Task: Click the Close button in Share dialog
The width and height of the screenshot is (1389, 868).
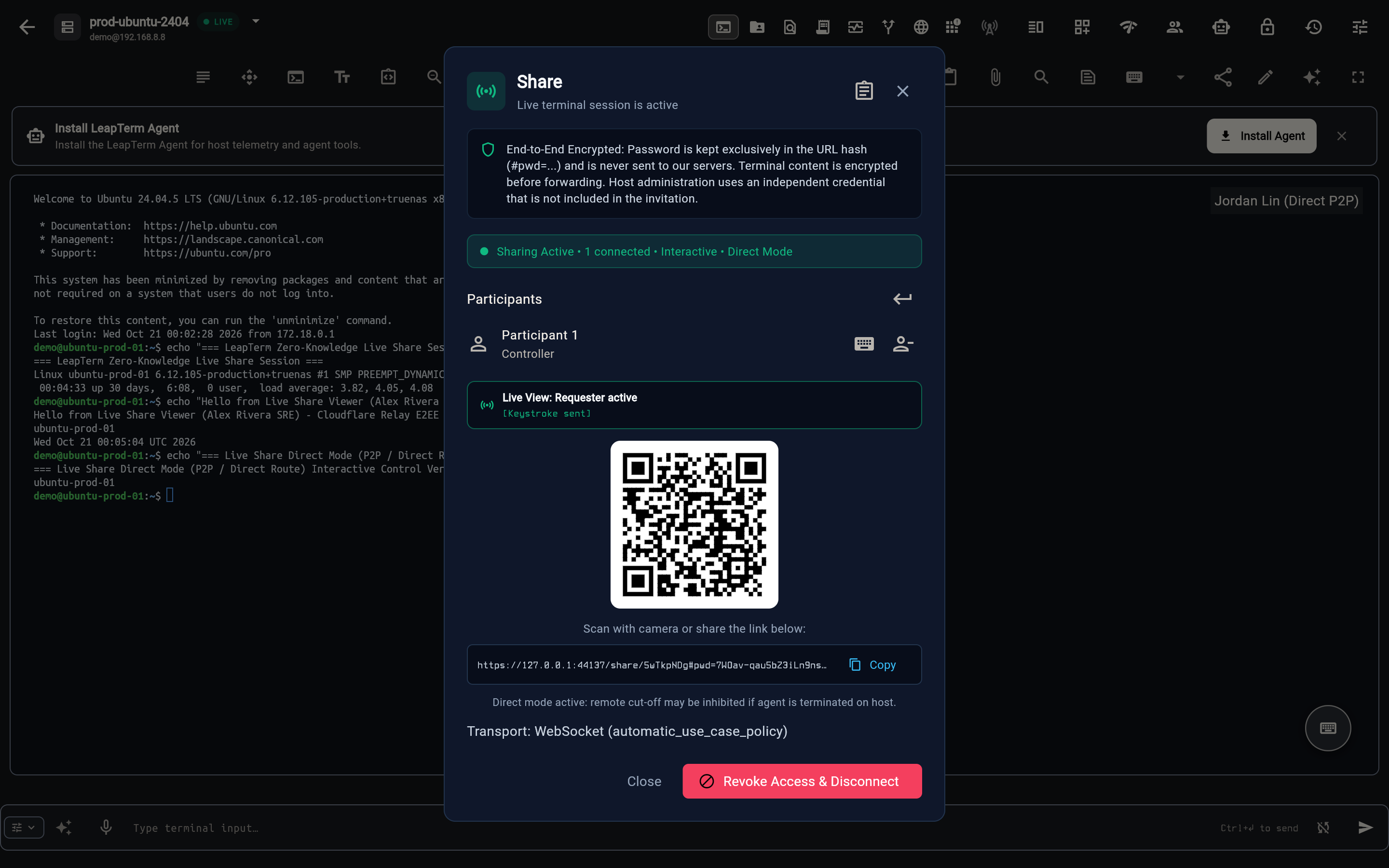Action: click(x=644, y=781)
